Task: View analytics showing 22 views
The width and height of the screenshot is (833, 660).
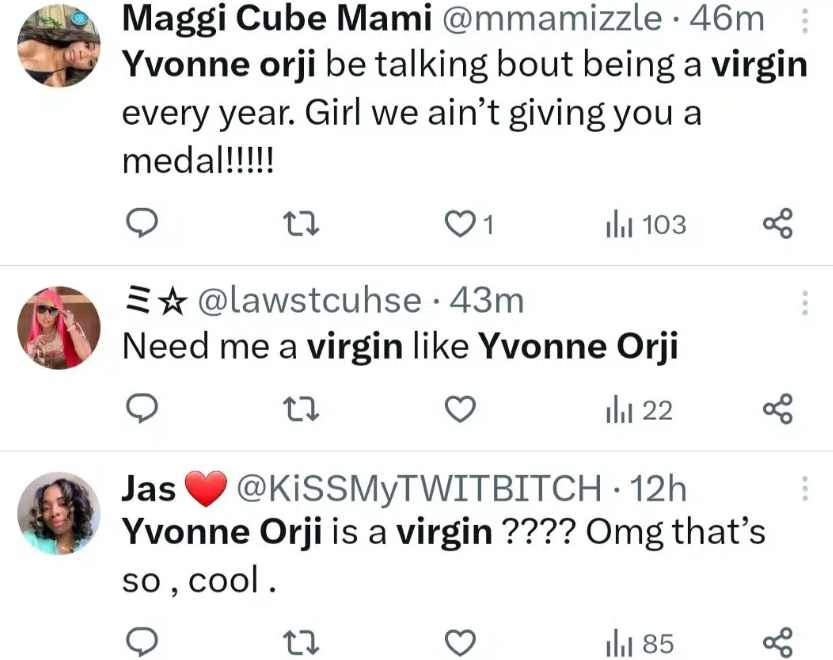Action: [639, 409]
